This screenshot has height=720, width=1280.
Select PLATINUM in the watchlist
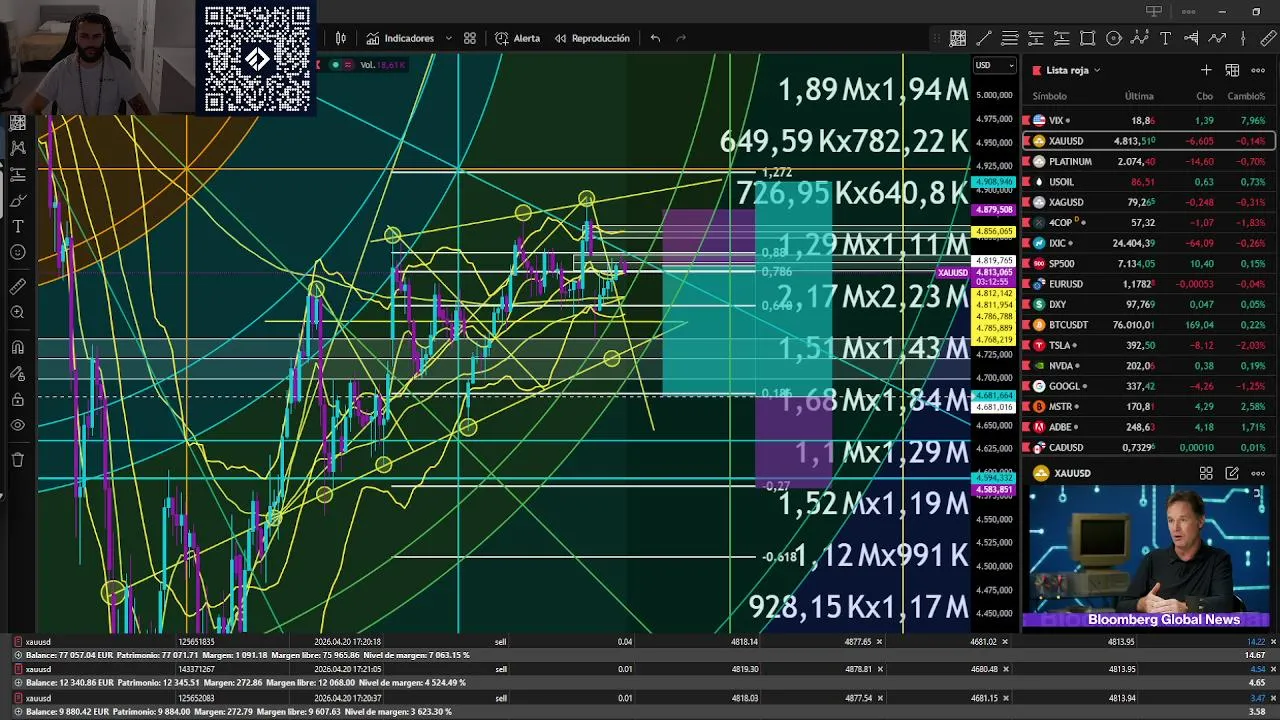[x=1148, y=161]
